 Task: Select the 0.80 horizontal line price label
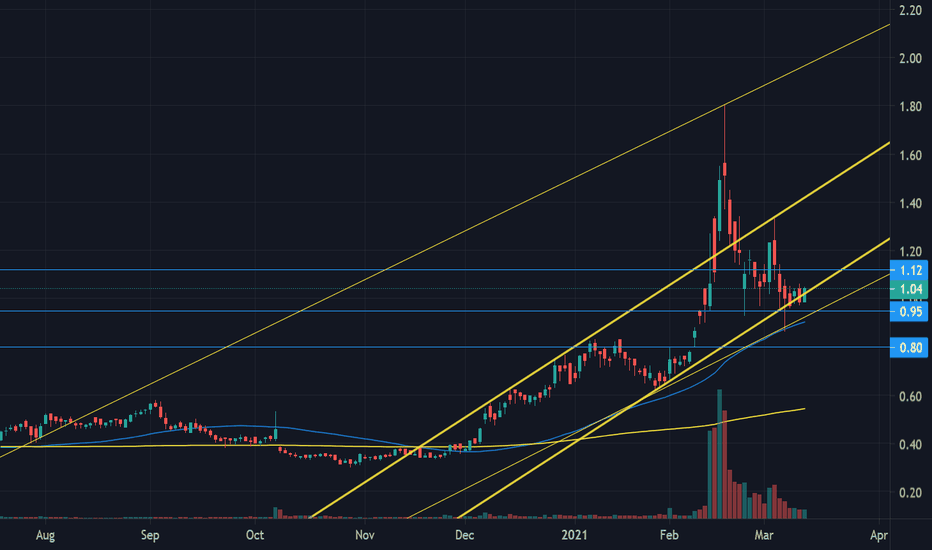click(x=909, y=347)
